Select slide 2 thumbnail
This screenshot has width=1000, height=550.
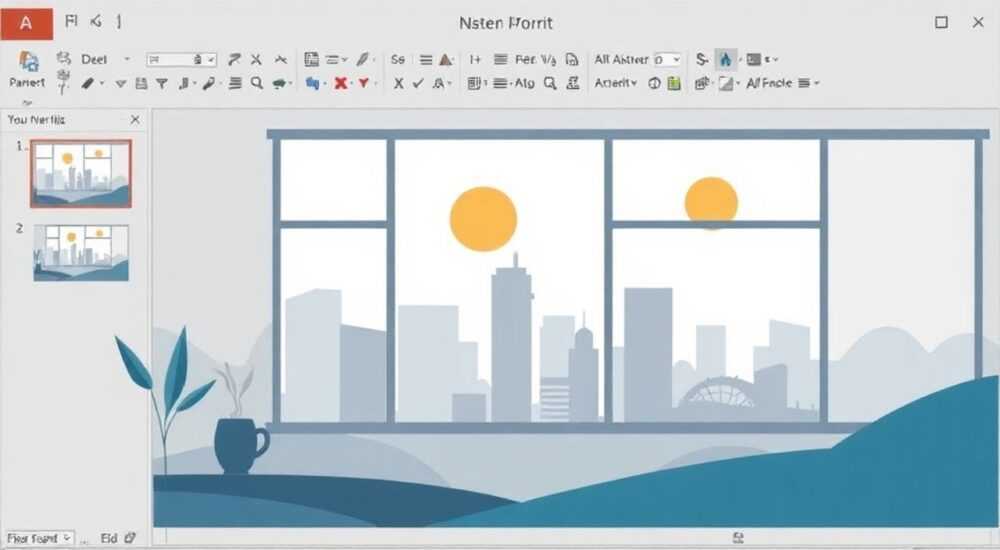coord(81,253)
